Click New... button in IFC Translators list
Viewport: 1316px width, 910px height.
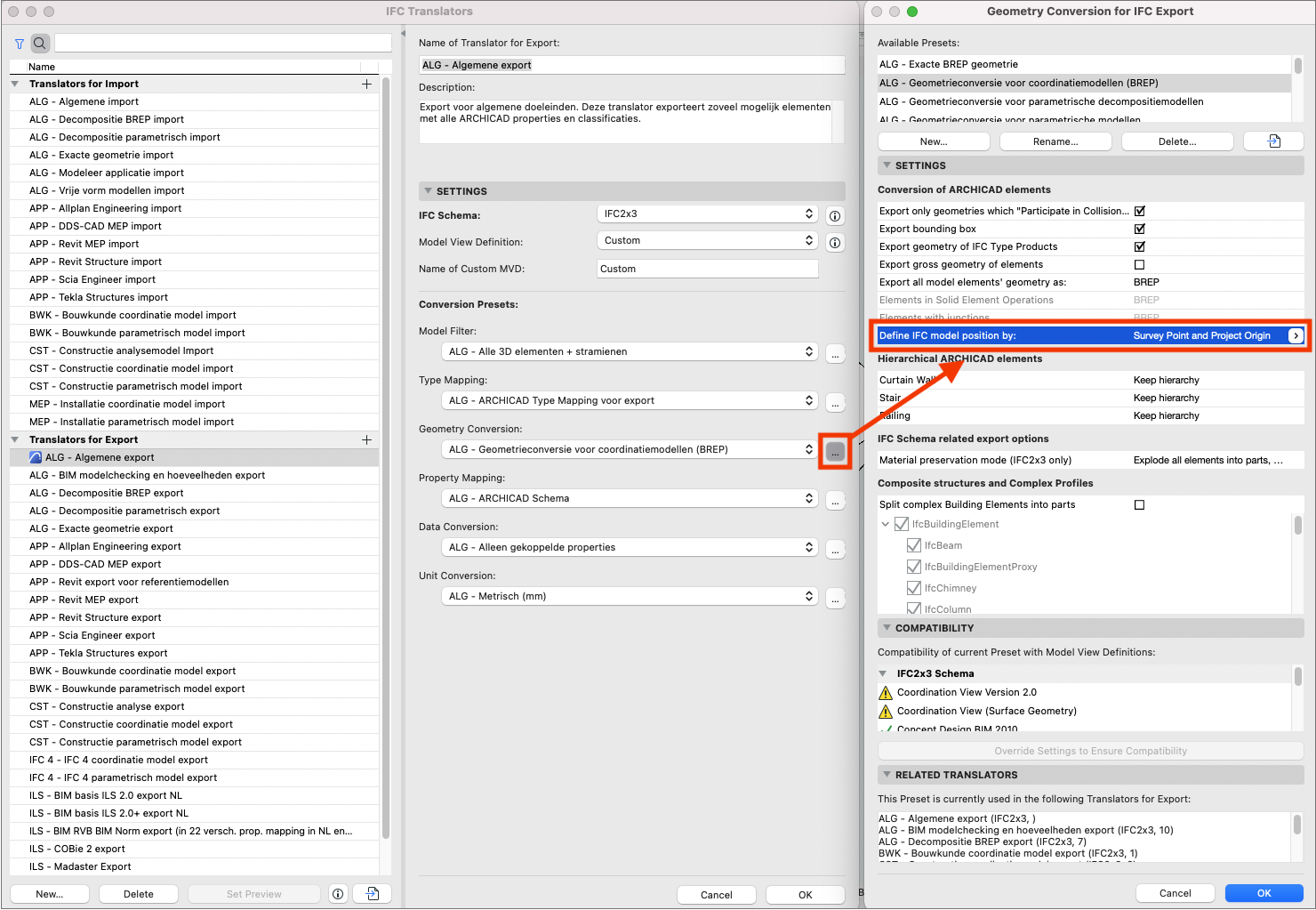pos(50,894)
